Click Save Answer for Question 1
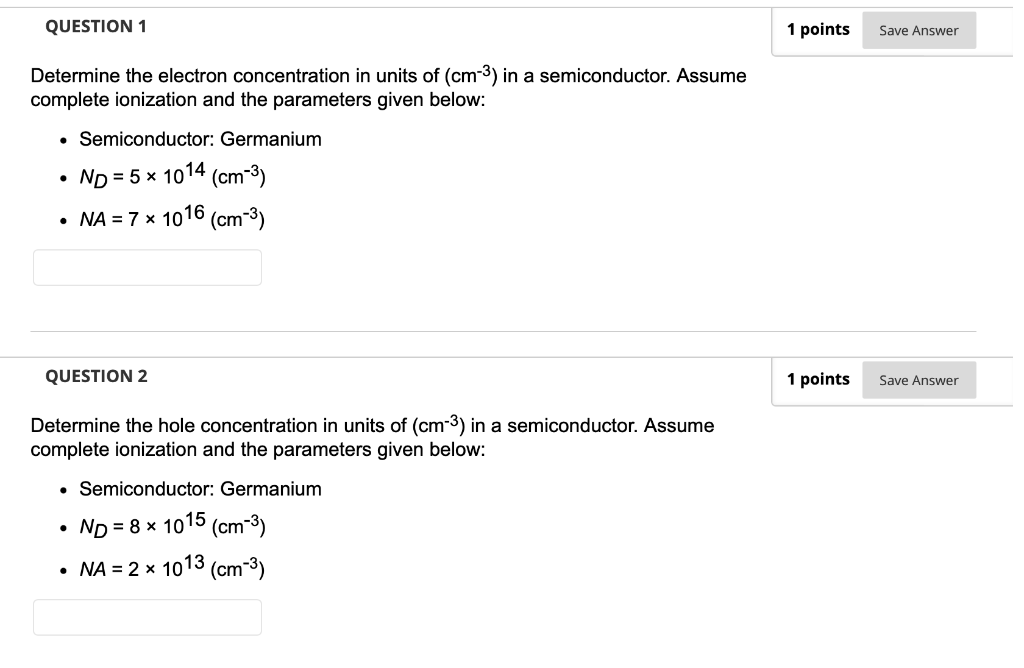1024x668 pixels. coord(918,30)
